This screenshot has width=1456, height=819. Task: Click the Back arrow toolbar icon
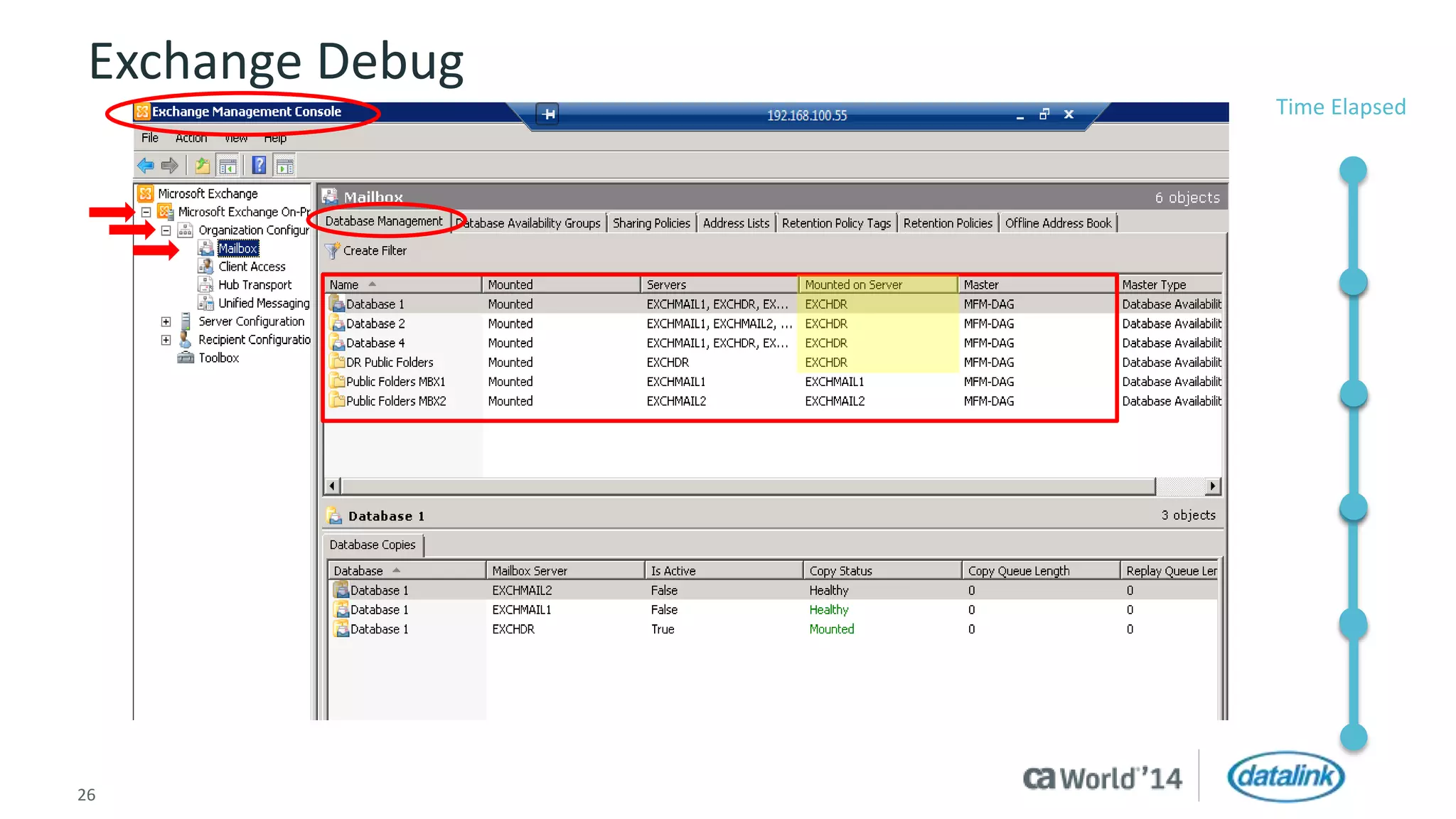pos(146,166)
